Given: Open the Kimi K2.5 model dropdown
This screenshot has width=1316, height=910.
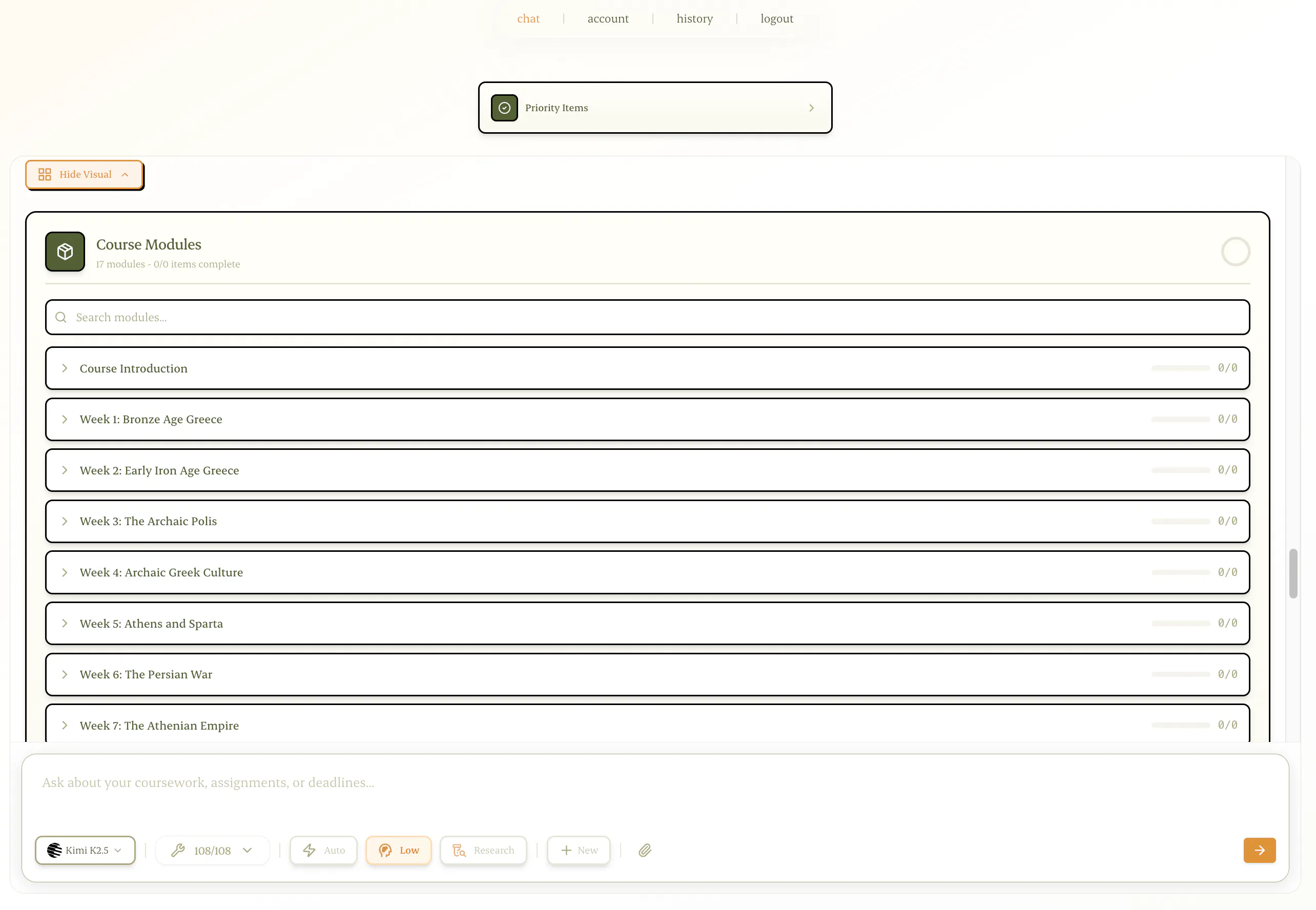Looking at the screenshot, I should 85,850.
